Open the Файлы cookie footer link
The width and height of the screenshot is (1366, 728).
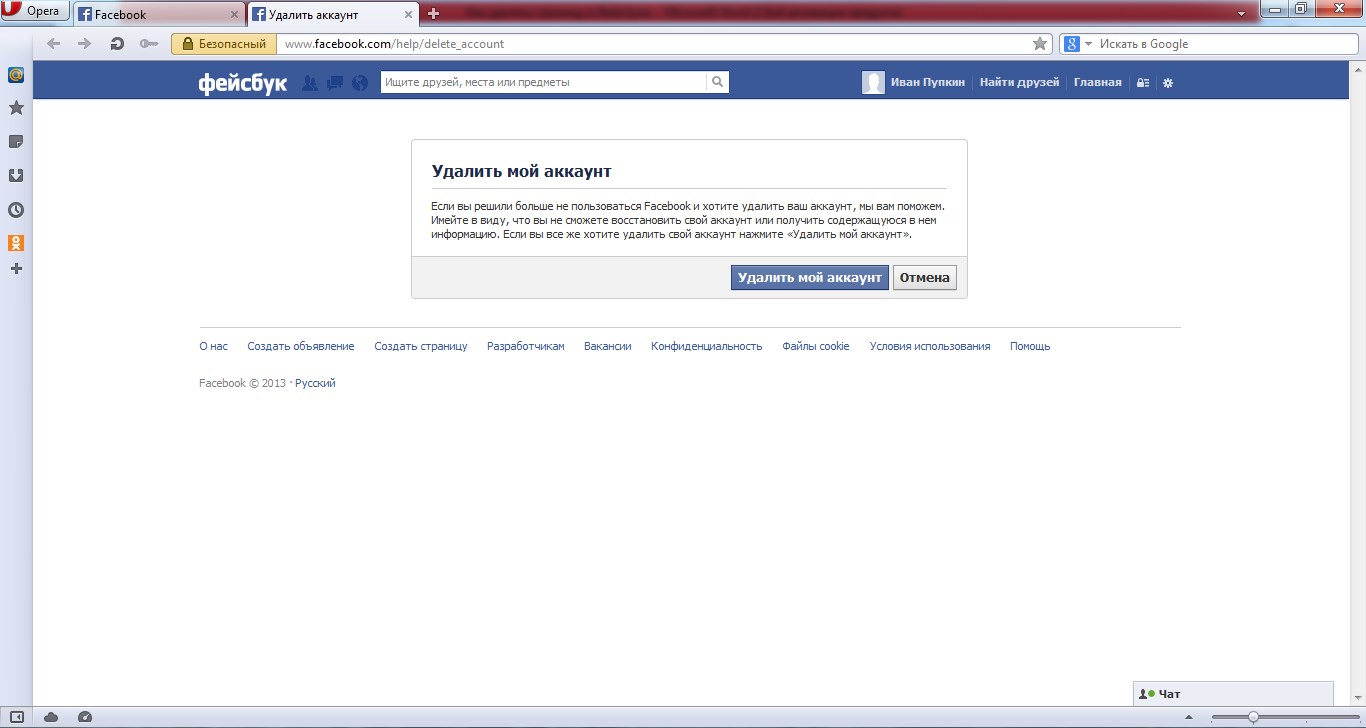pyautogui.click(x=816, y=346)
